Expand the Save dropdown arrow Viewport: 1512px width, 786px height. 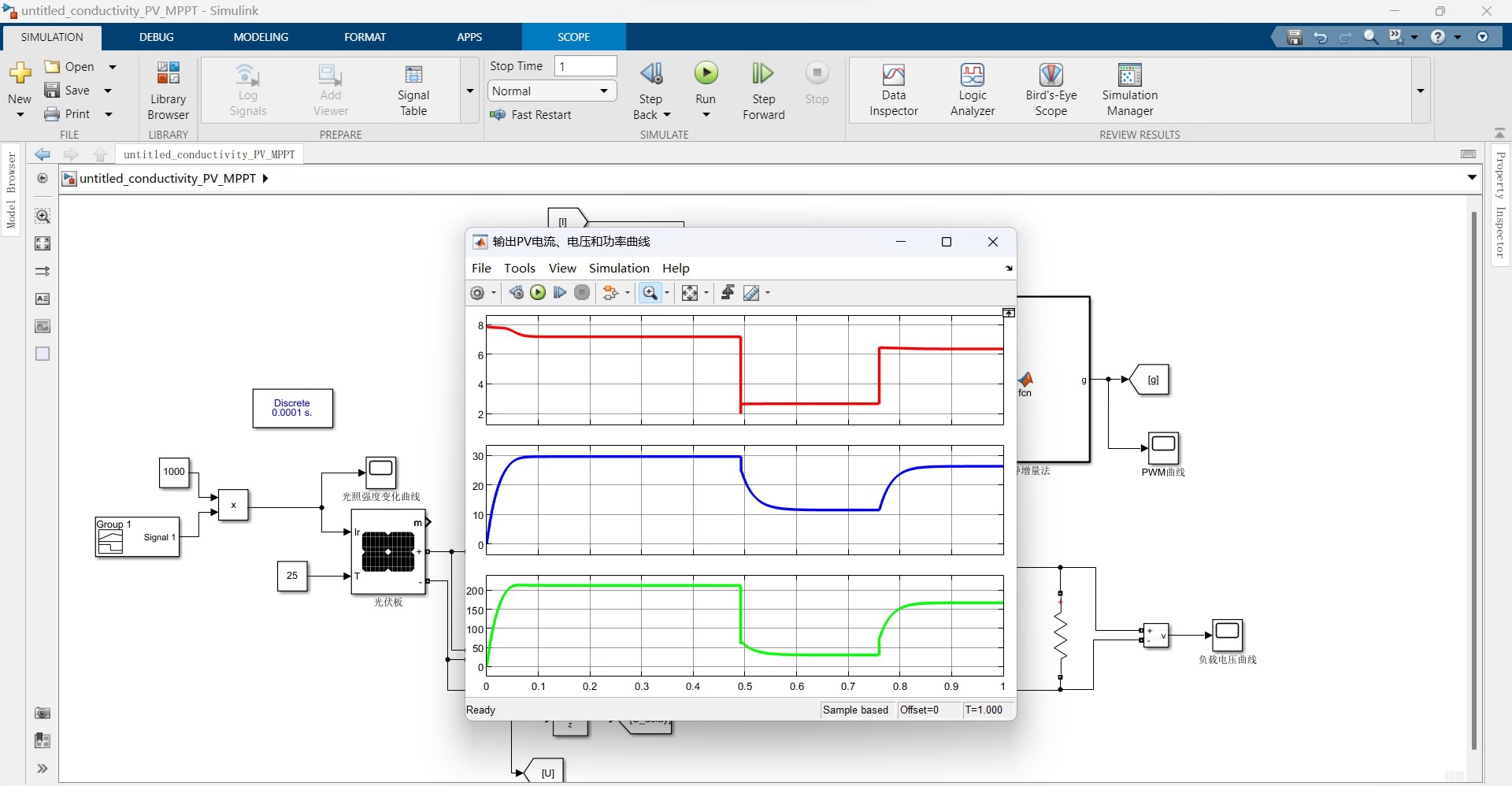[108, 91]
